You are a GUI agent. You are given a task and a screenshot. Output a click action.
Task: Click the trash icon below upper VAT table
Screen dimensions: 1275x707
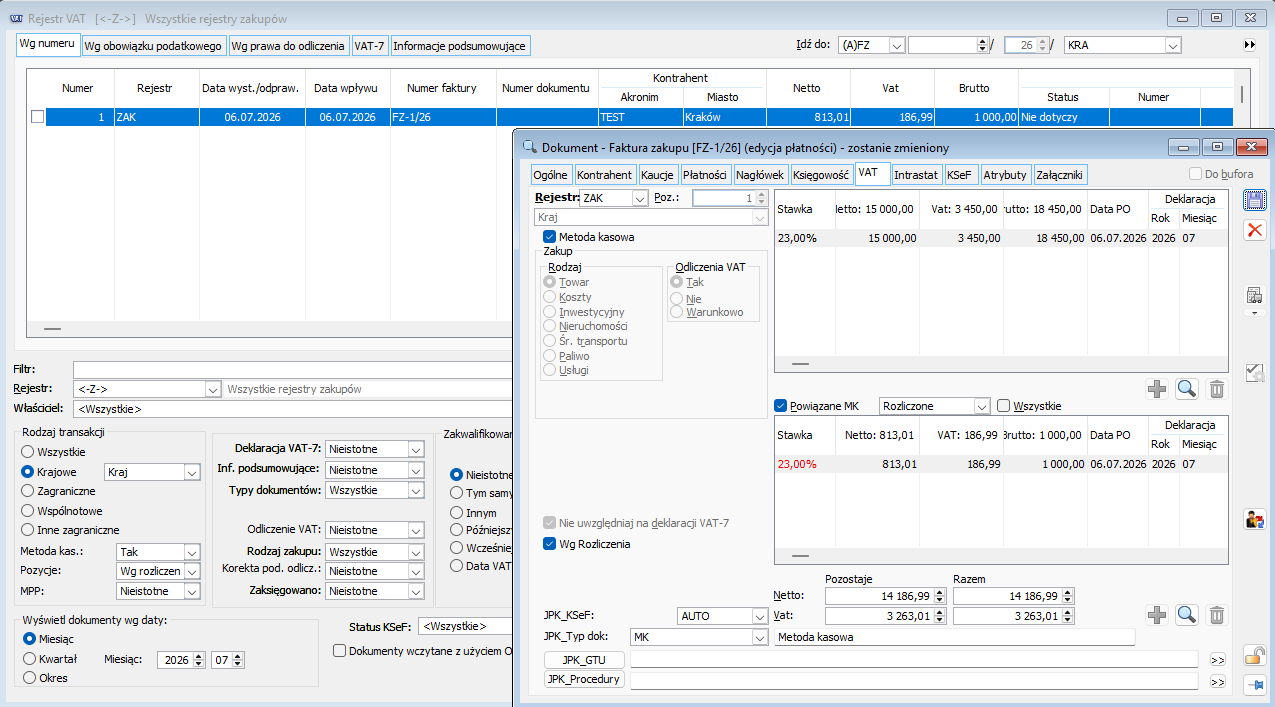click(x=1217, y=389)
